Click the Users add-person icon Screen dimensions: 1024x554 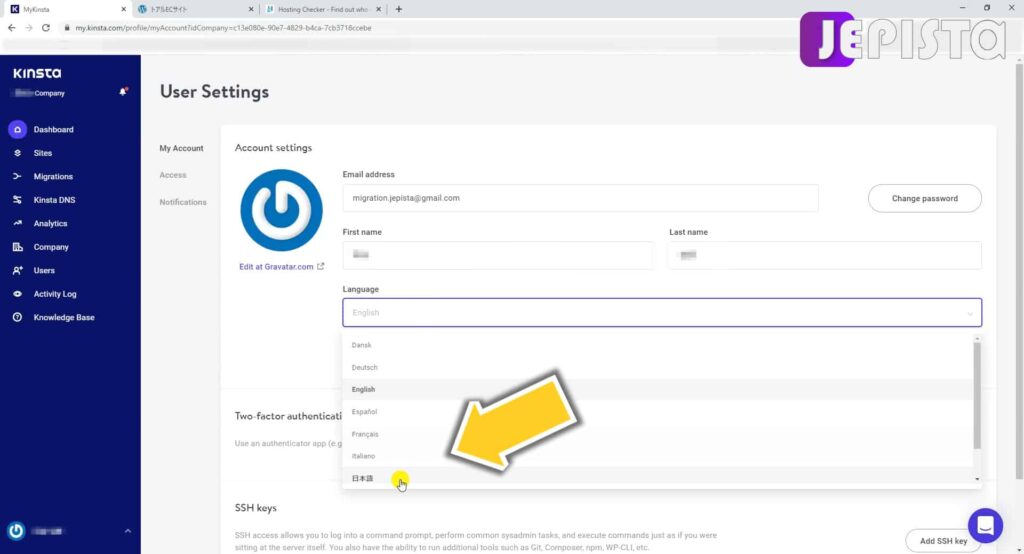pyautogui.click(x=18, y=270)
